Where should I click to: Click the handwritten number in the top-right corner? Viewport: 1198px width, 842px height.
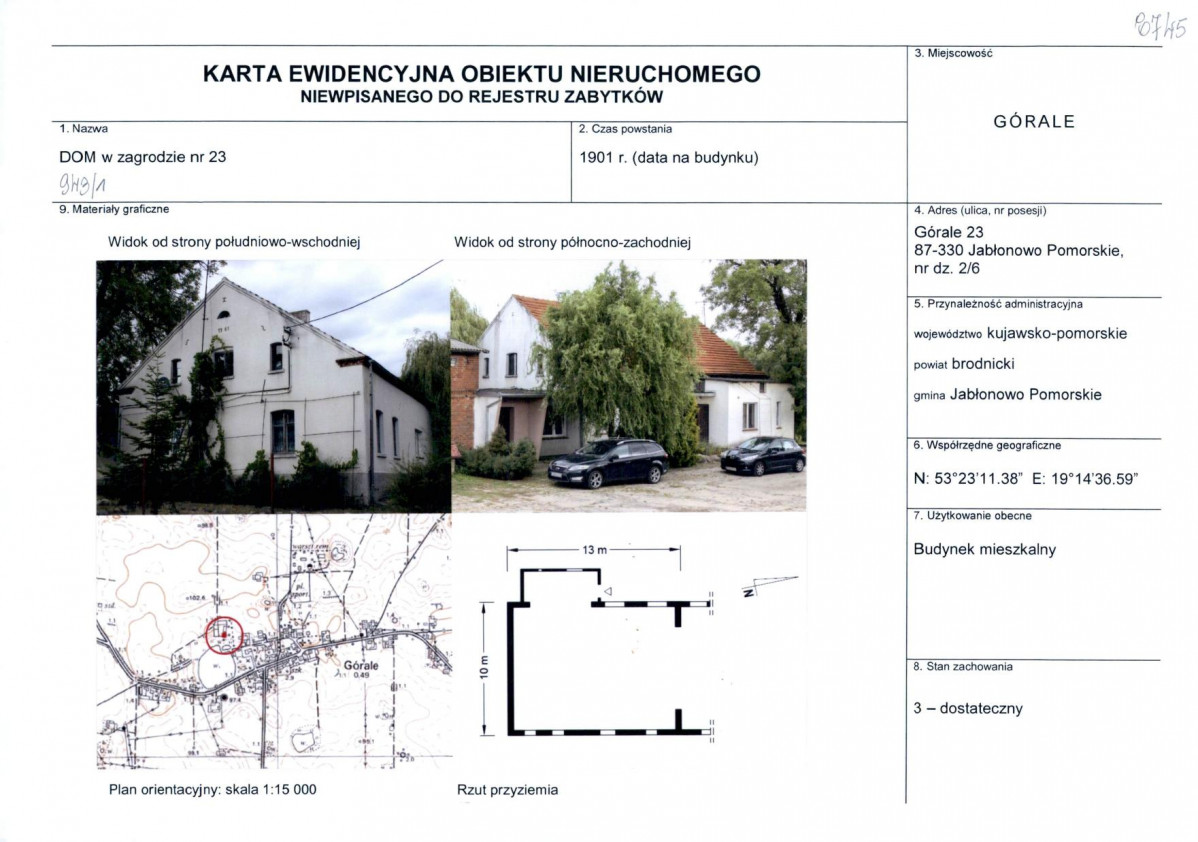coord(1161,28)
